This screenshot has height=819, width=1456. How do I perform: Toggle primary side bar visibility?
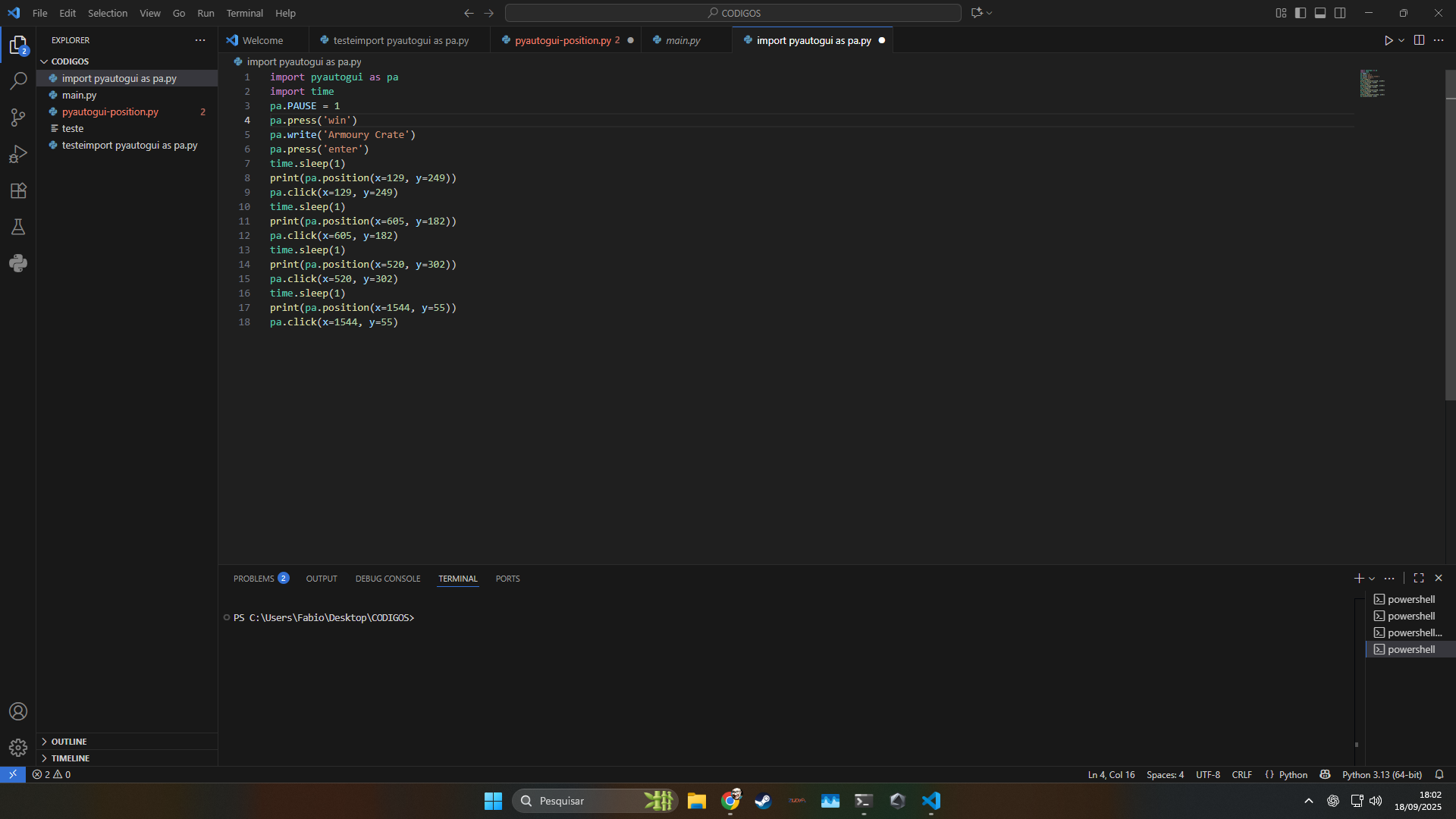pos(1301,13)
